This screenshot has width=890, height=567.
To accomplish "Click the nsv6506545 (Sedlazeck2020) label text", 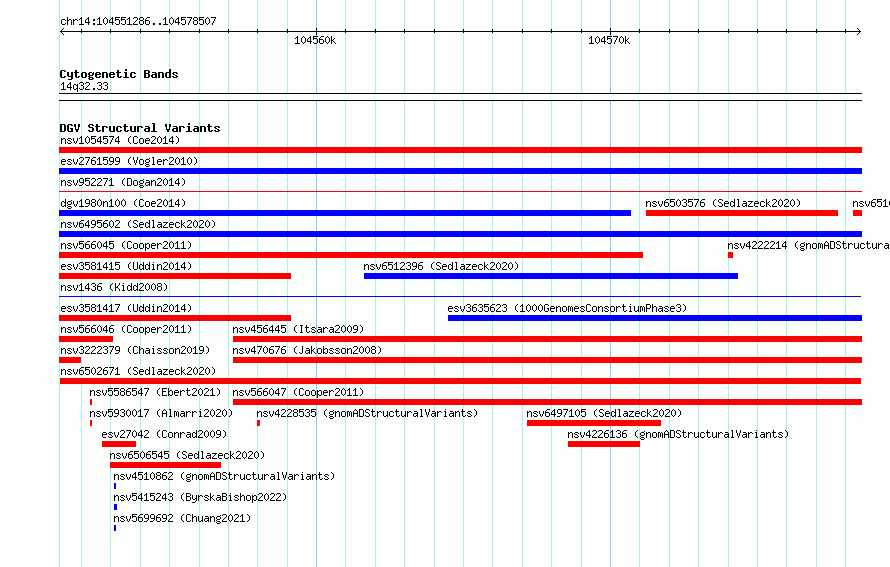I will point(187,455).
